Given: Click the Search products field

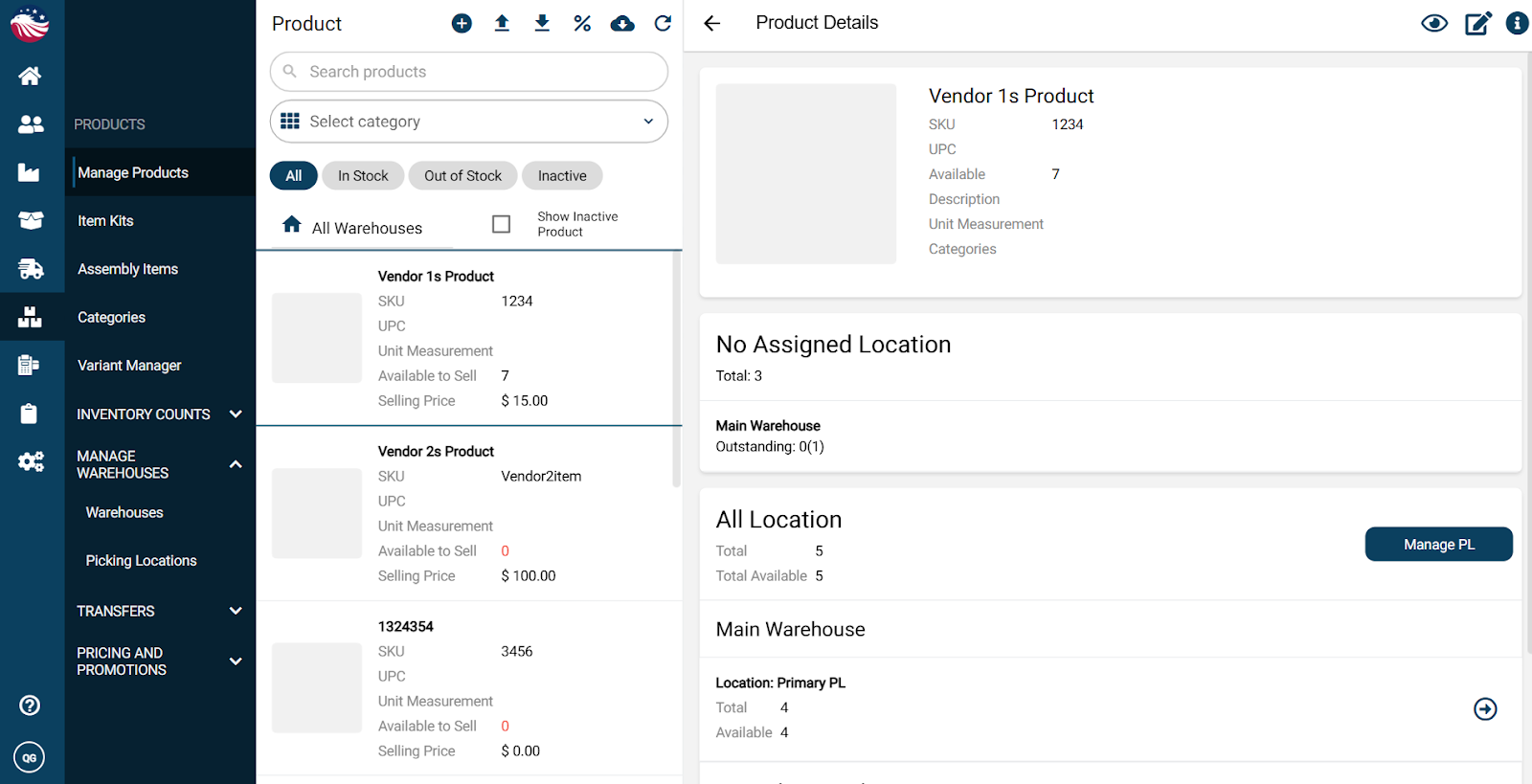Looking at the screenshot, I should tap(469, 72).
